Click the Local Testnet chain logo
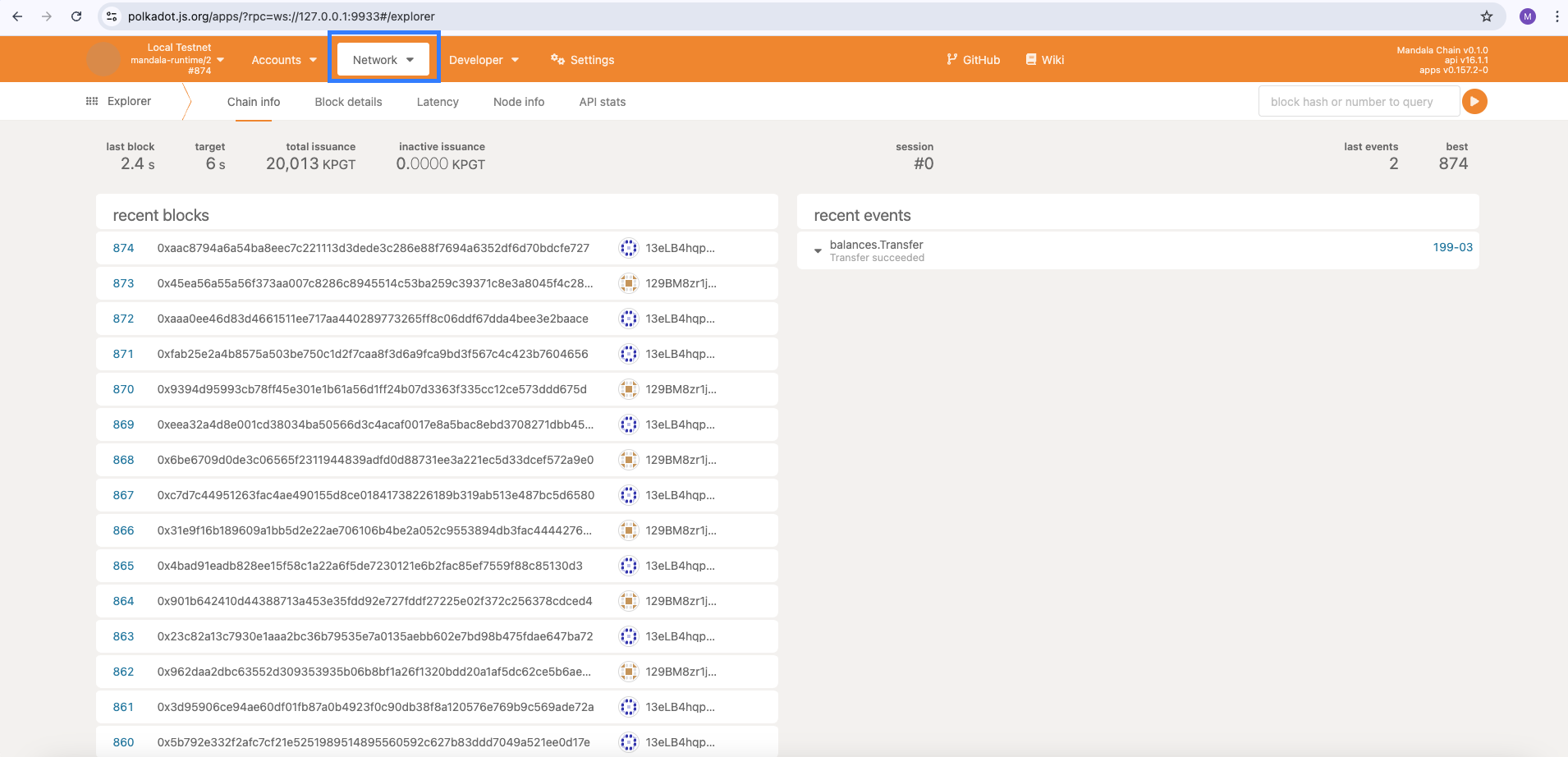 tap(103, 59)
